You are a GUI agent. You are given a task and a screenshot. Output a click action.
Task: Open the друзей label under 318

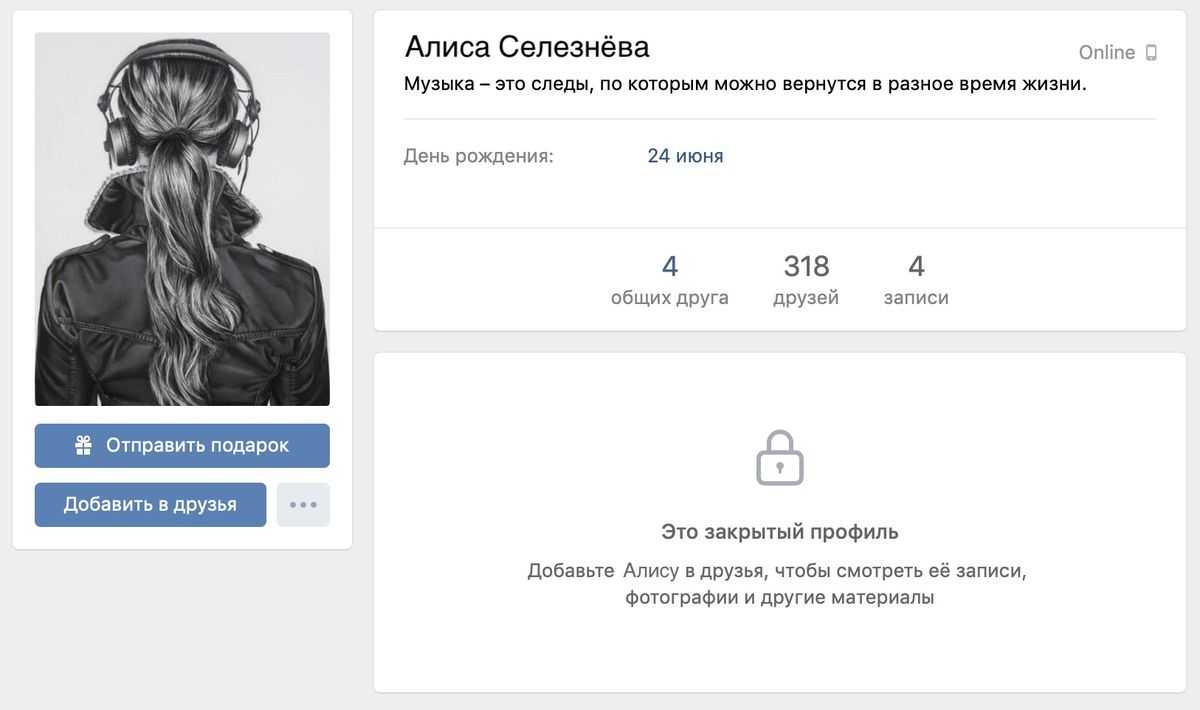[x=806, y=298]
